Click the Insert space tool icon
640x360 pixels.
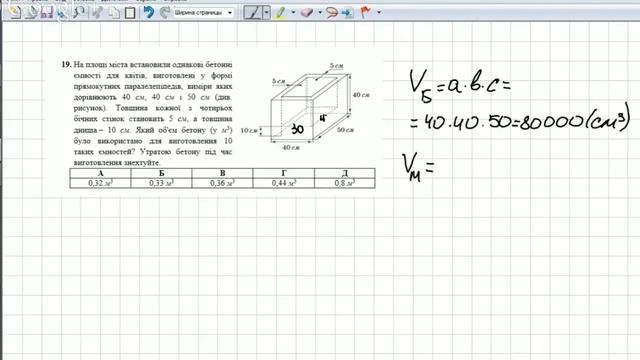[x=347, y=13]
